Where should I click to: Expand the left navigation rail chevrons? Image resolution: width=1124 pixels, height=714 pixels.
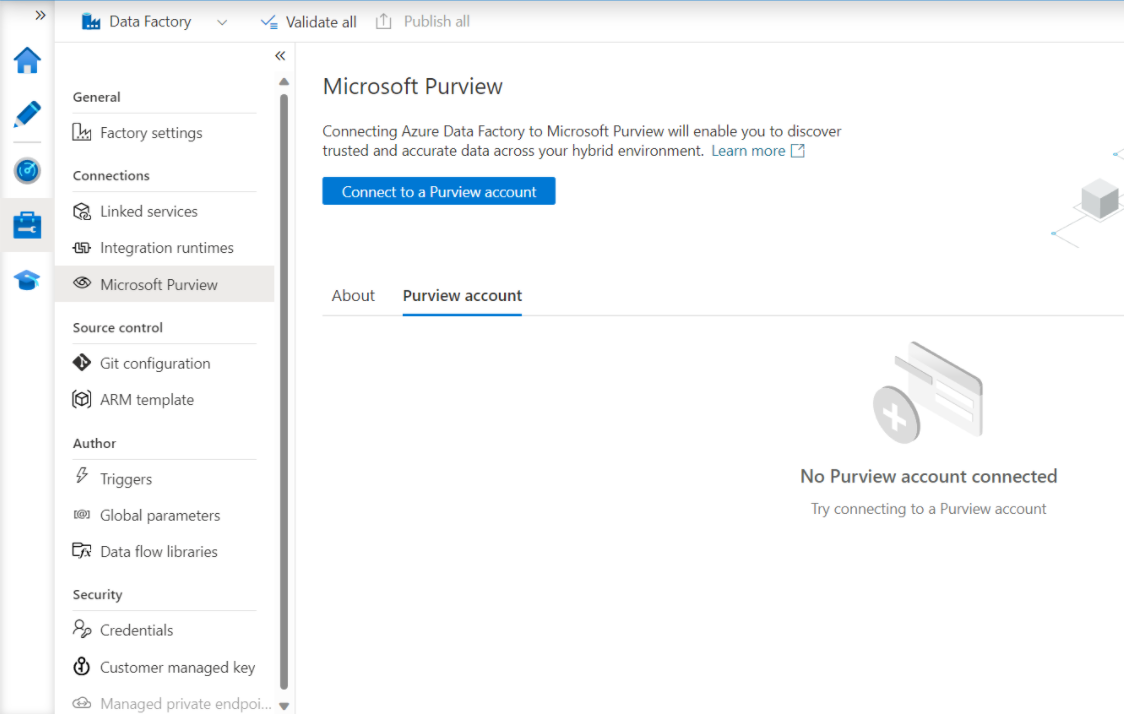pyautogui.click(x=40, y=15)
